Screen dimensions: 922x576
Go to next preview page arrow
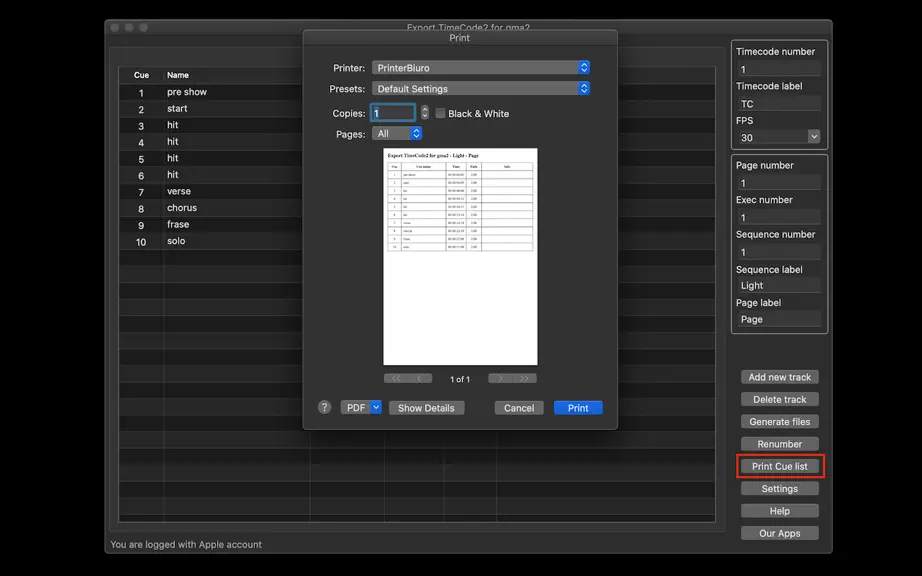[500, 379]
